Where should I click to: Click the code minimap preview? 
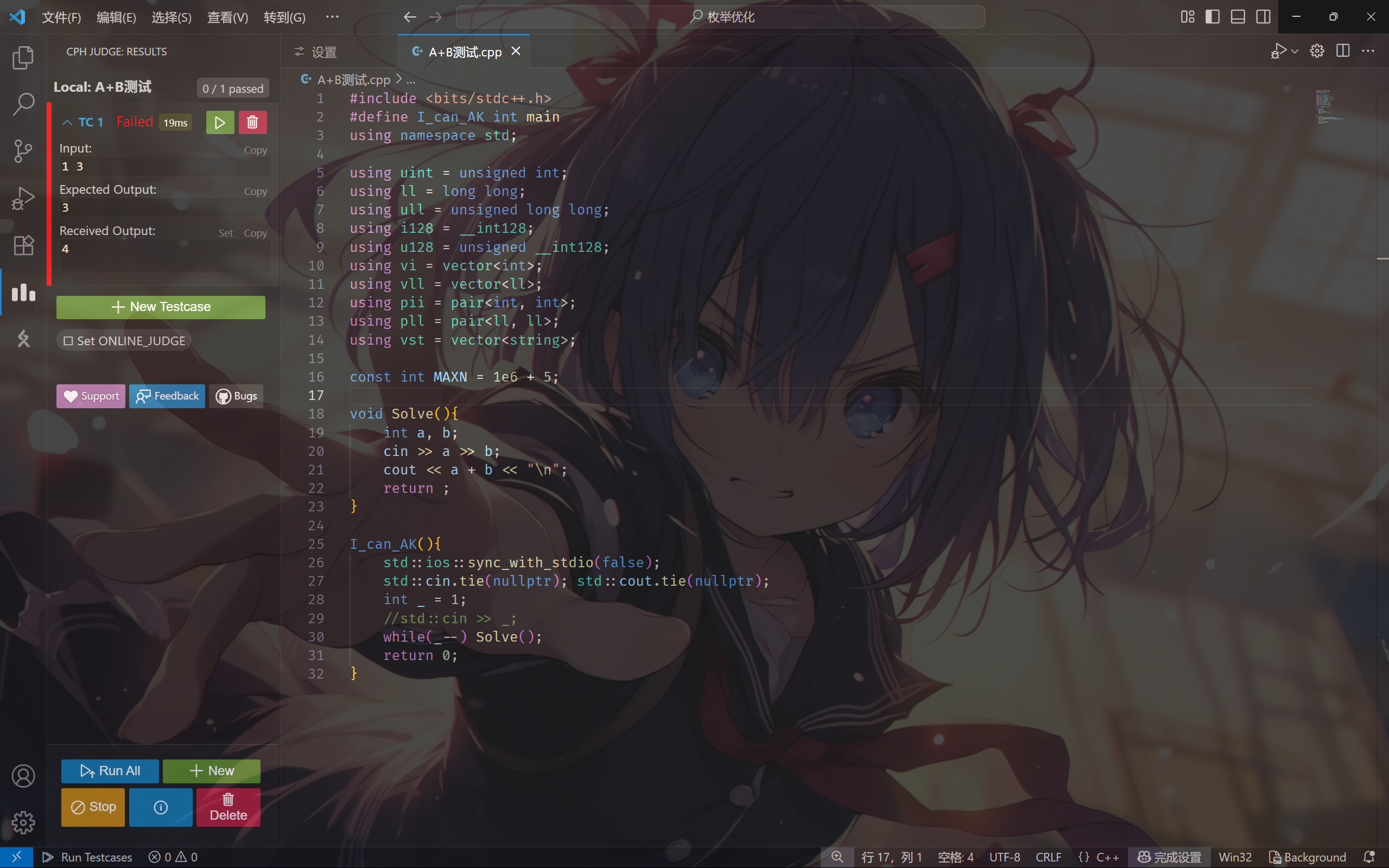coord(1327,107)
